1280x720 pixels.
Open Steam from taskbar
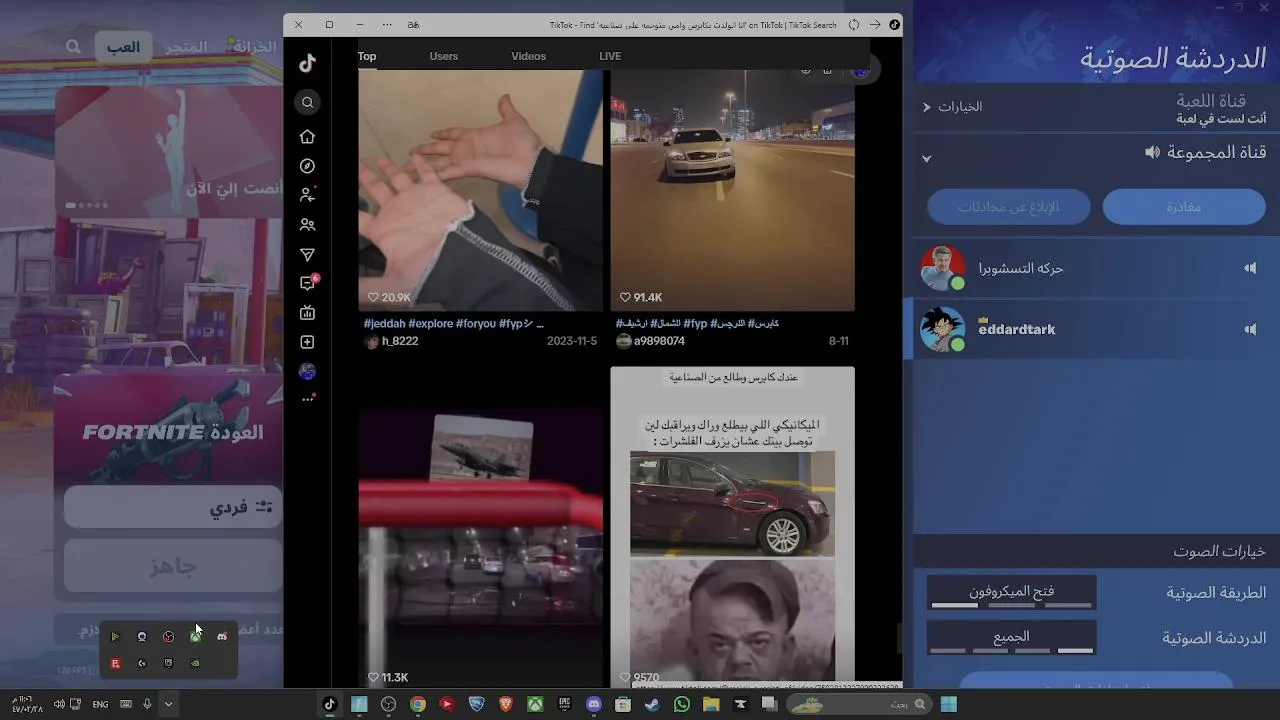click(652, 704)
